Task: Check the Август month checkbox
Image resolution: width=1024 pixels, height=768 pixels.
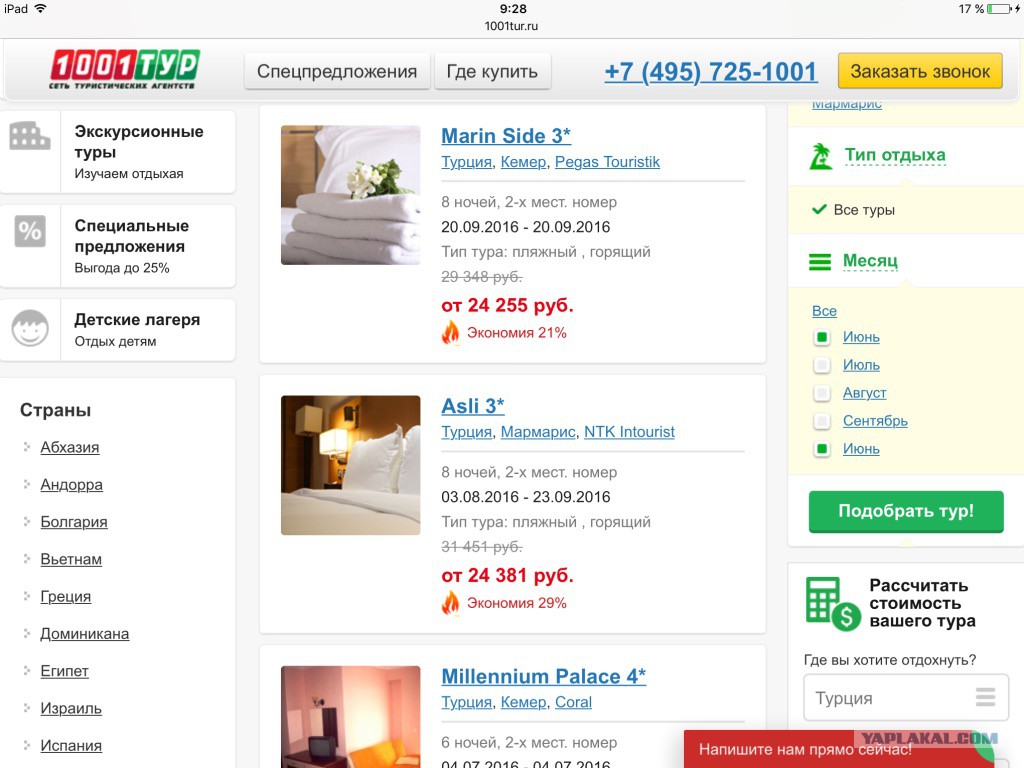Action: (822, 393)
